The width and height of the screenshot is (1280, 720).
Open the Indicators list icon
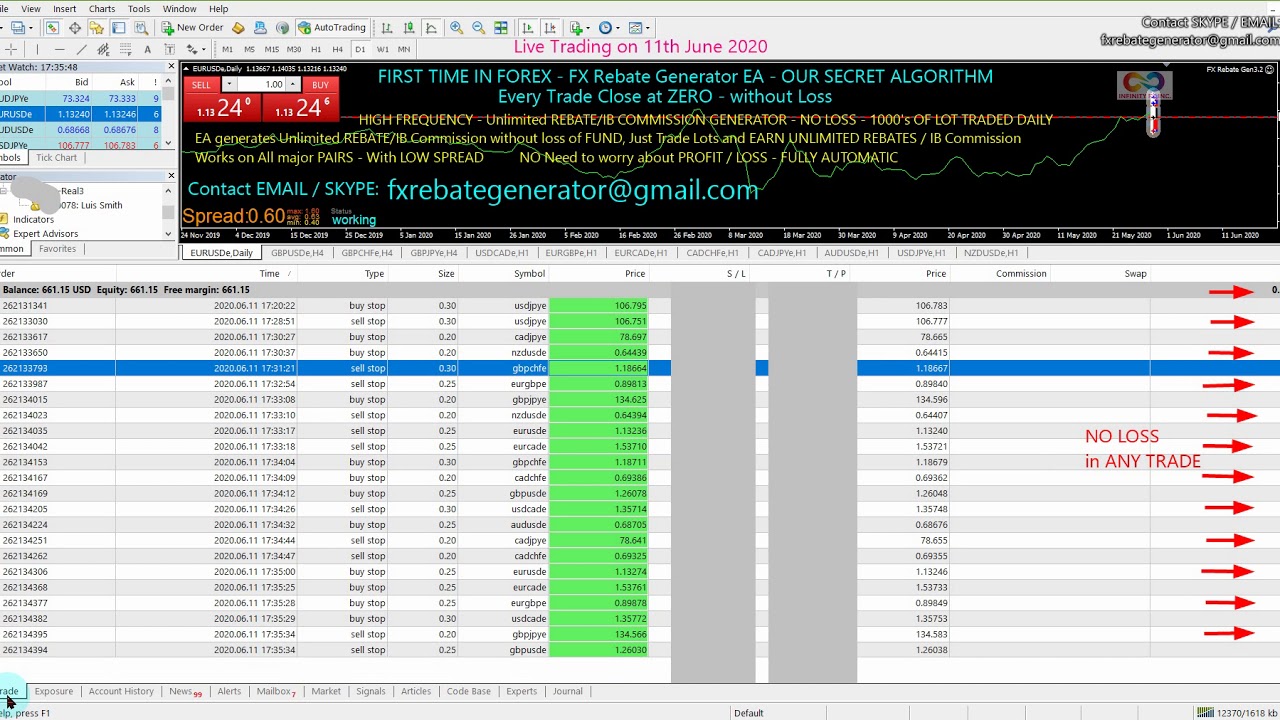[576, 27]
